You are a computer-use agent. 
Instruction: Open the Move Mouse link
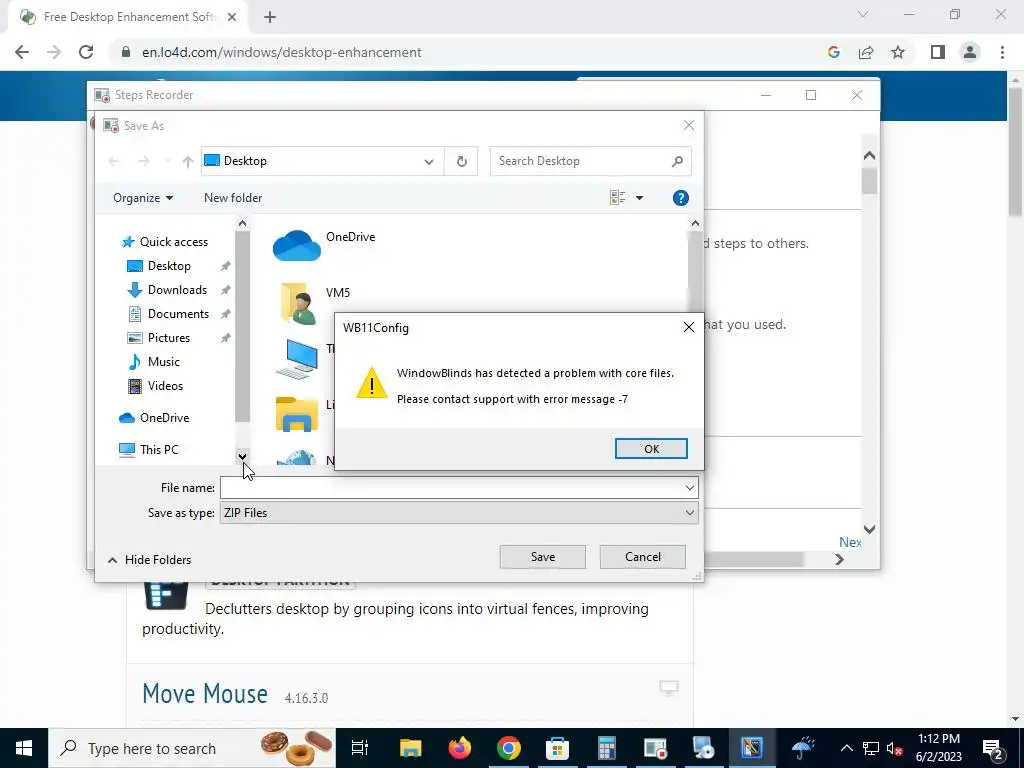[205, 694]
